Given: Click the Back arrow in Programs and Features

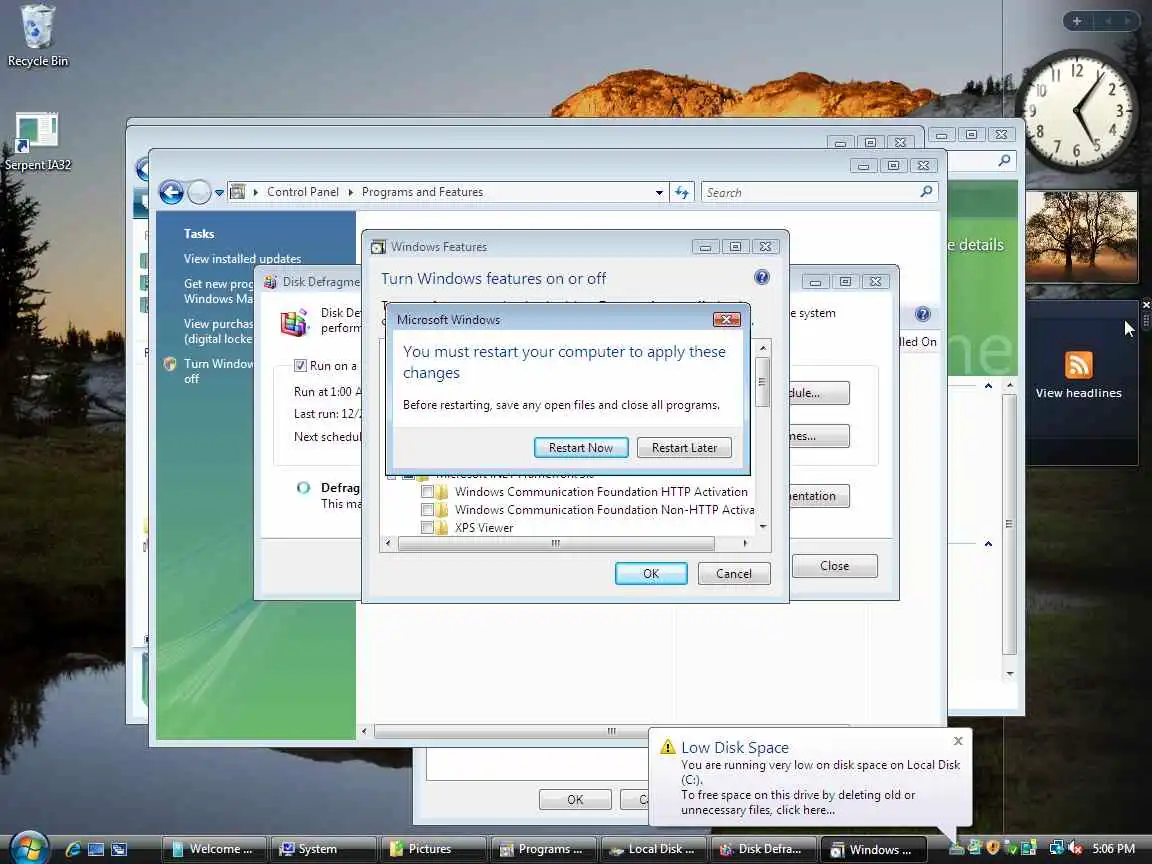Looking at the screenshot, I should coord(171,192).
